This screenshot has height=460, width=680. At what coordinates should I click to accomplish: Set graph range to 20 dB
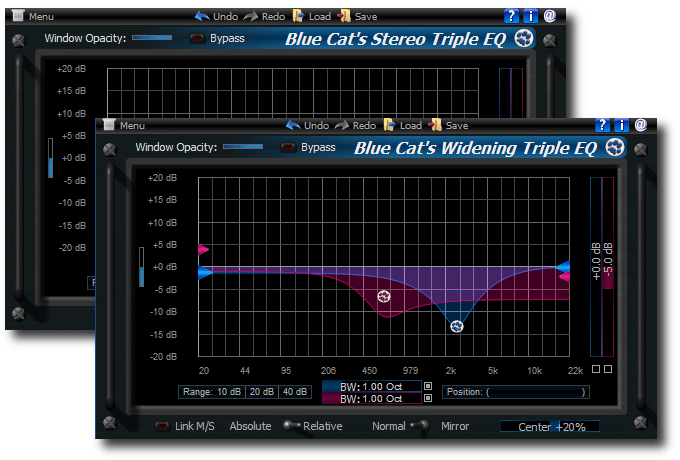click(x=263, y=392)
